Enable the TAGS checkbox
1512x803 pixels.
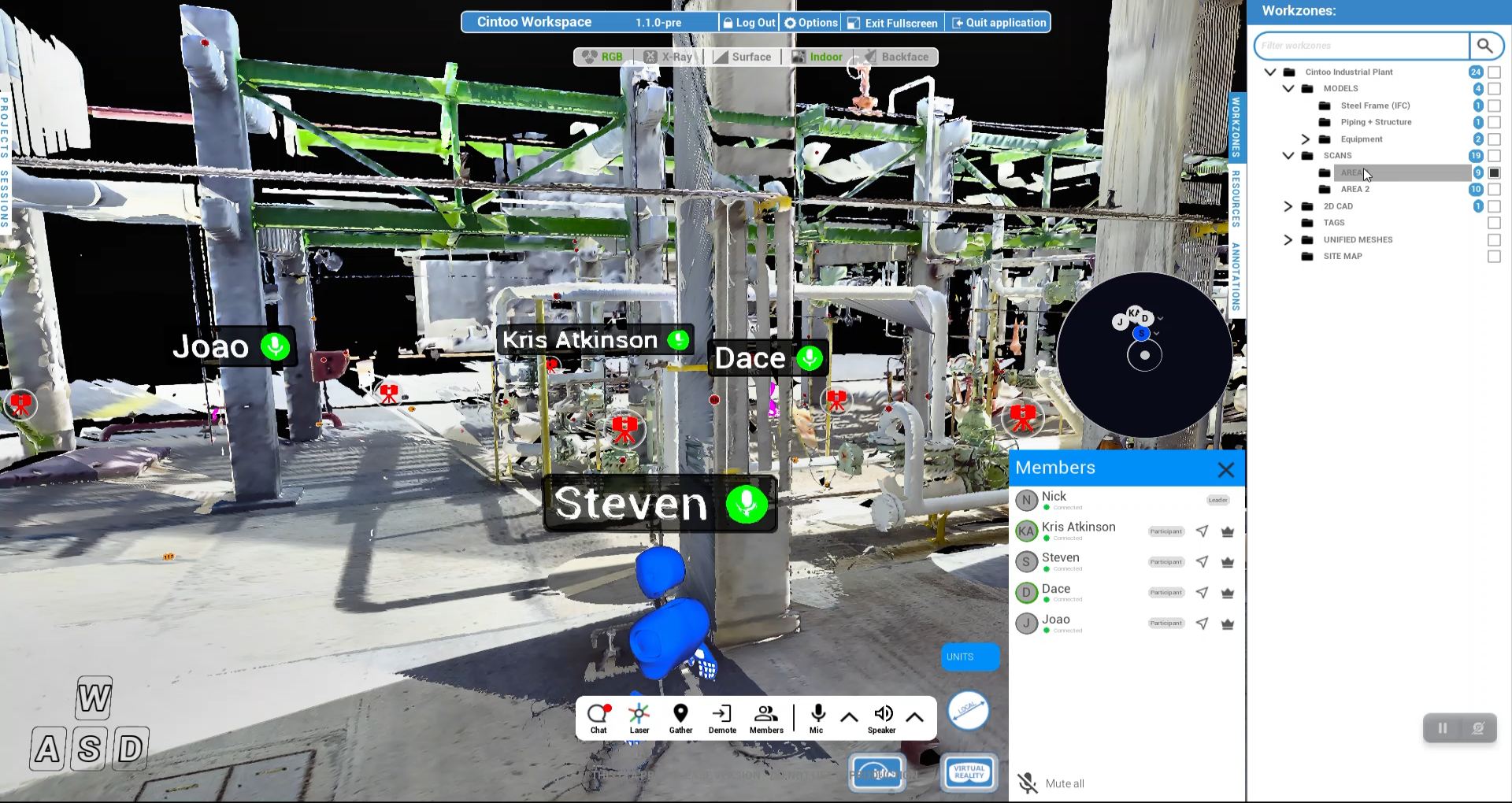point(1494,223)
